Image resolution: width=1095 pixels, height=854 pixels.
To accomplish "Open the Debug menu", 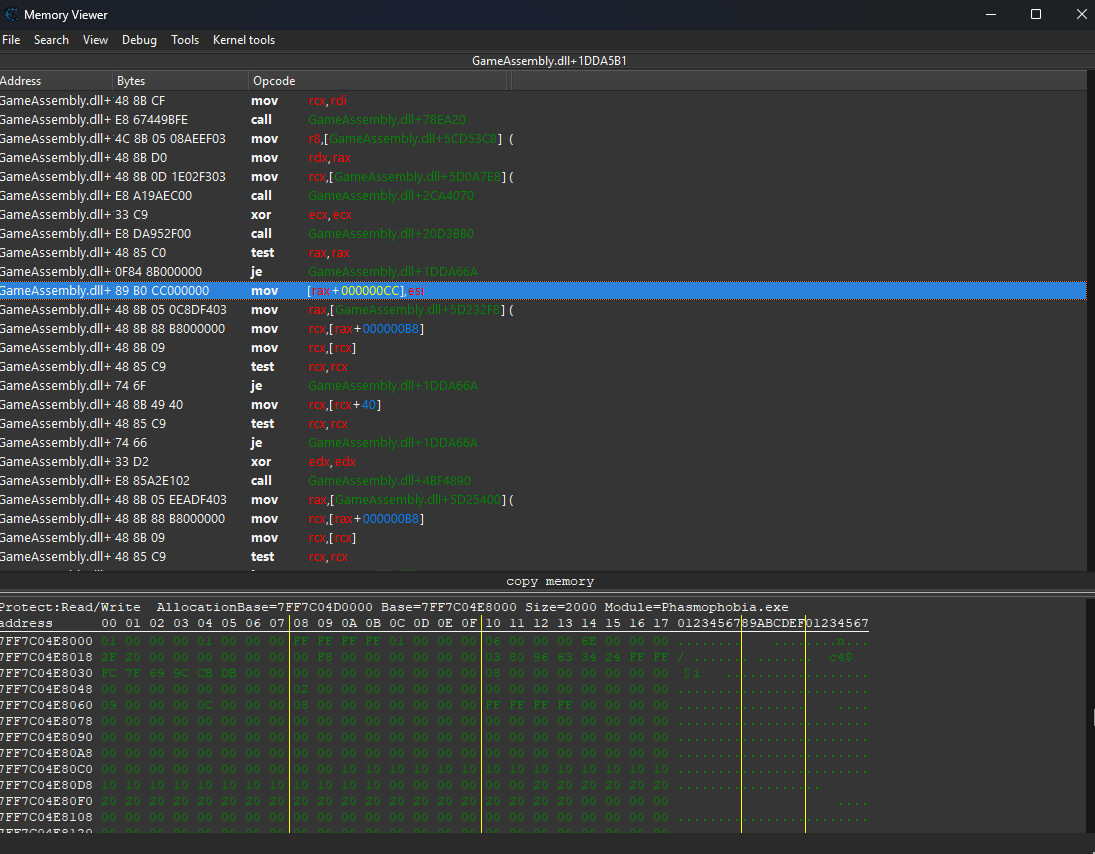I will pos(139,40).
